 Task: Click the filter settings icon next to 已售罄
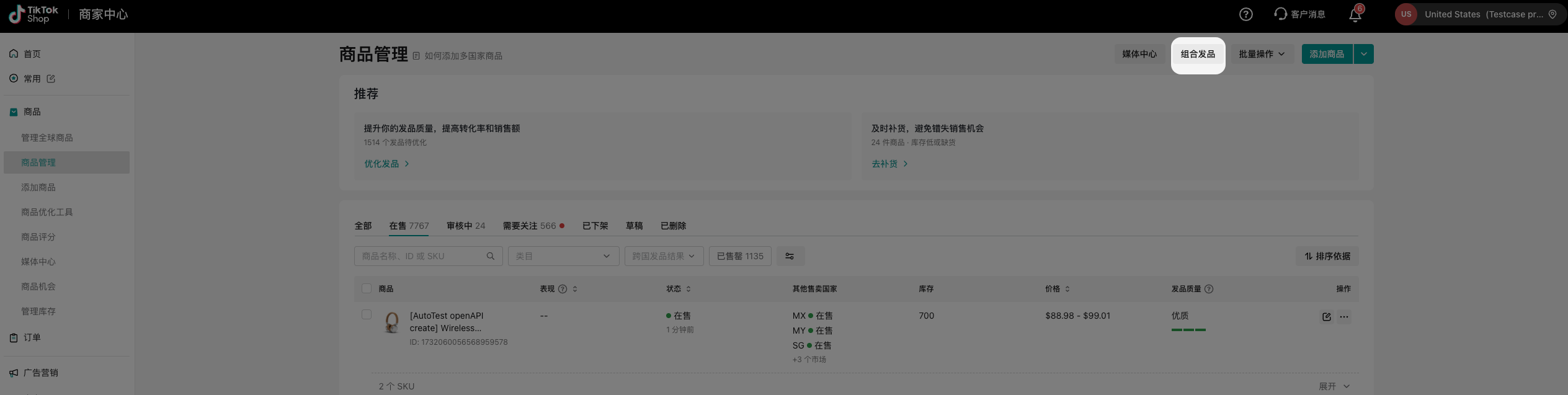coord(790,256)
